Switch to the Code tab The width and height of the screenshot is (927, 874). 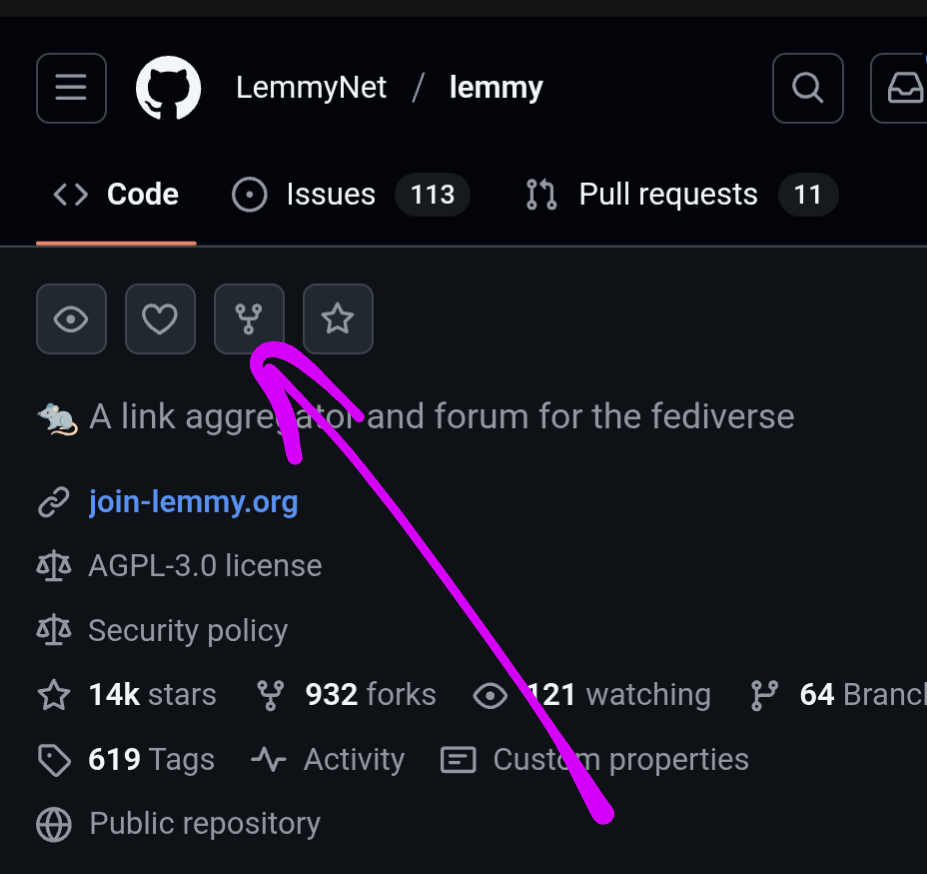coord(116,195)
